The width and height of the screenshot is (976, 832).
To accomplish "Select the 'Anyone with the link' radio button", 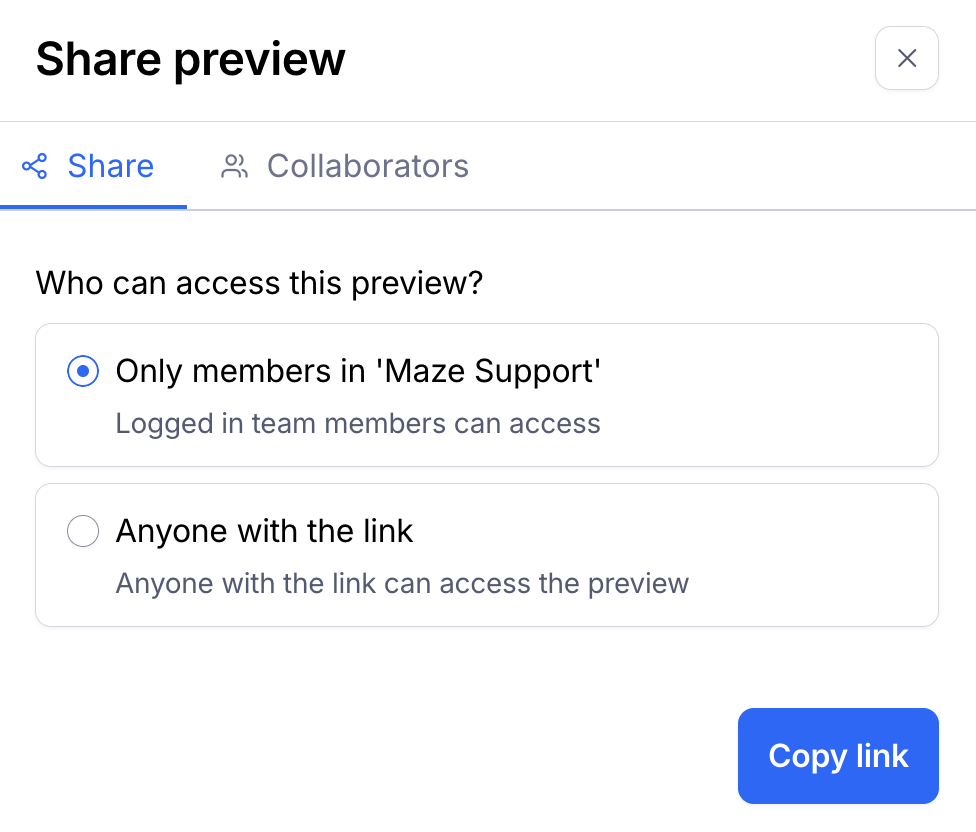I will 83,531.
